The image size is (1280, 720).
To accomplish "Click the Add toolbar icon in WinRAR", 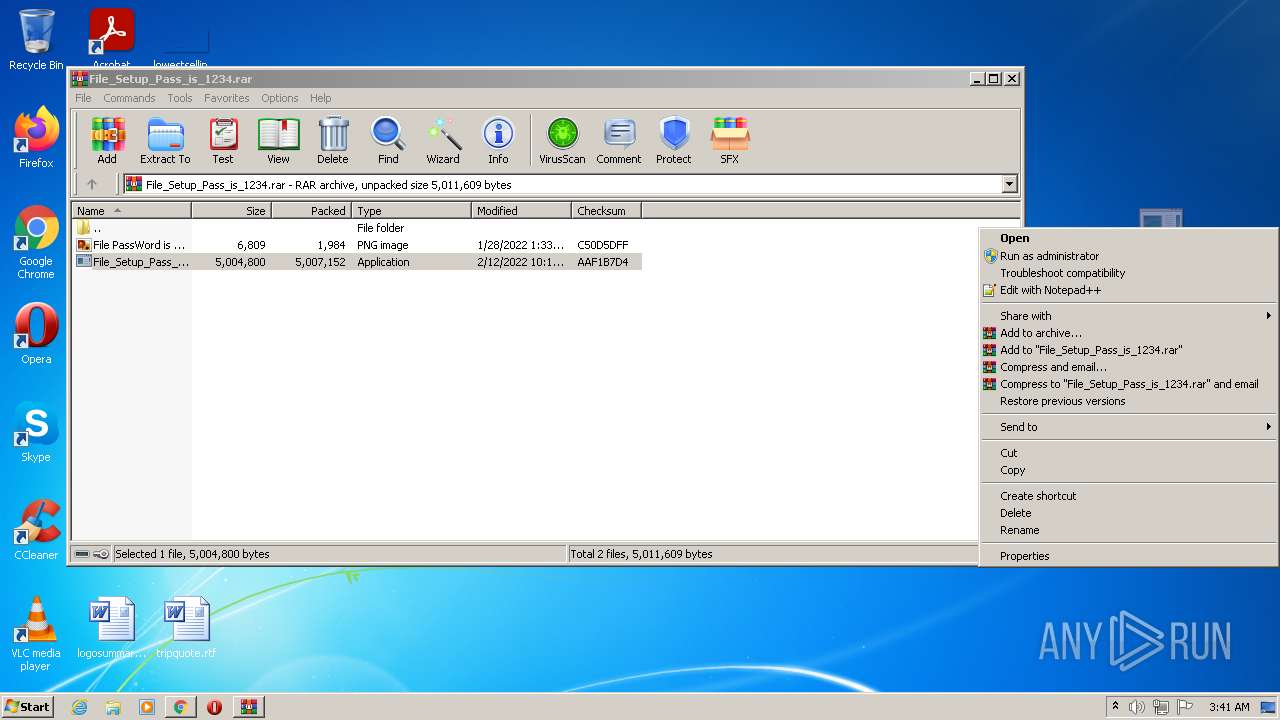I will point(107,141).
